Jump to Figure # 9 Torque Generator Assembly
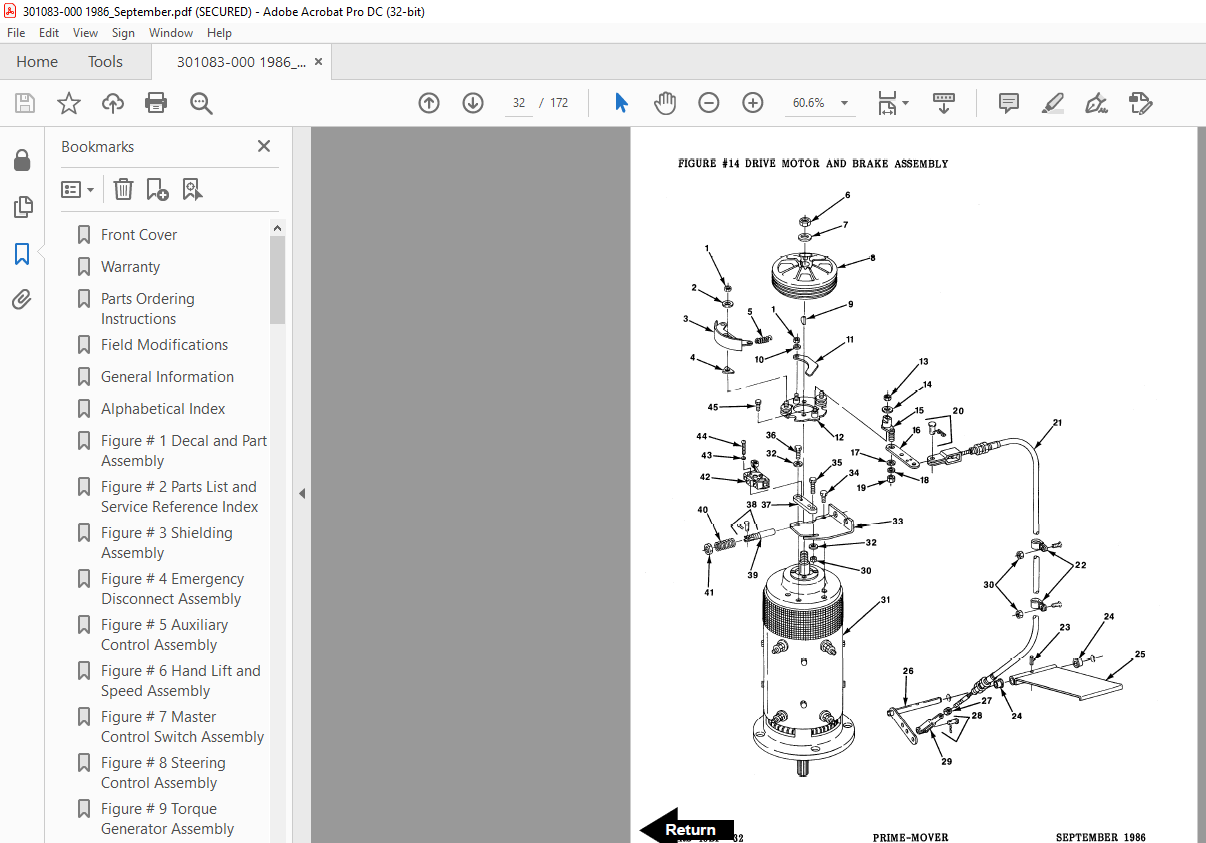The width and height of the screenshot is (1206, 843). [167, 819]
